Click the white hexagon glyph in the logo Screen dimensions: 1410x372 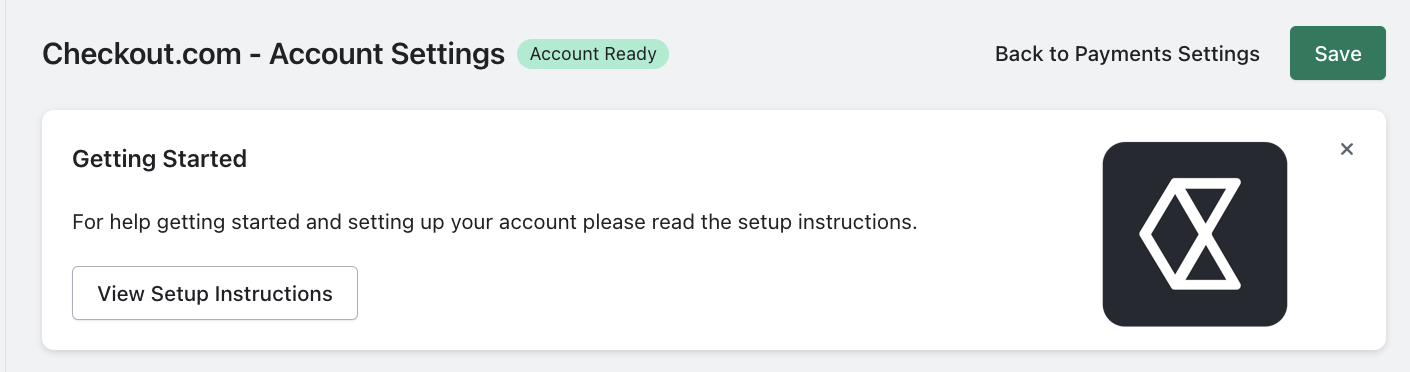(1190, 234)
